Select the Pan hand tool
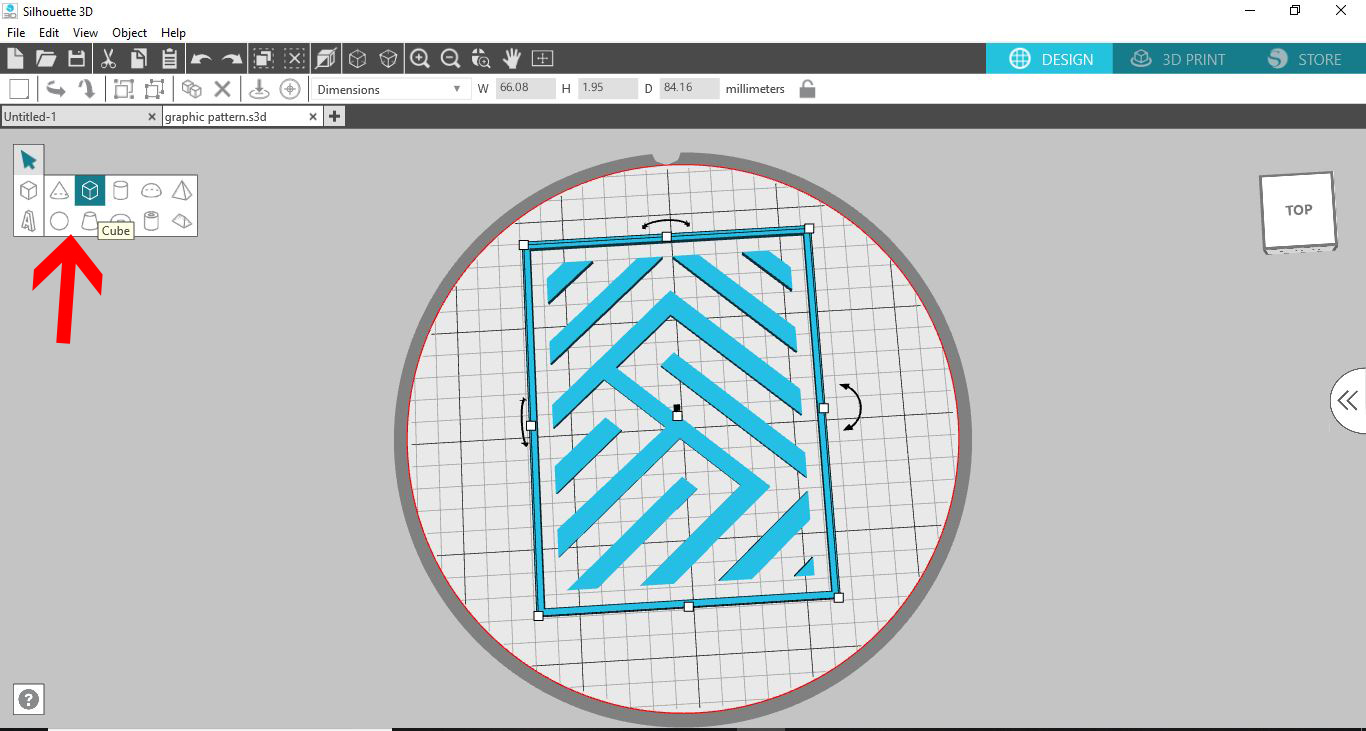 point(512,58)
